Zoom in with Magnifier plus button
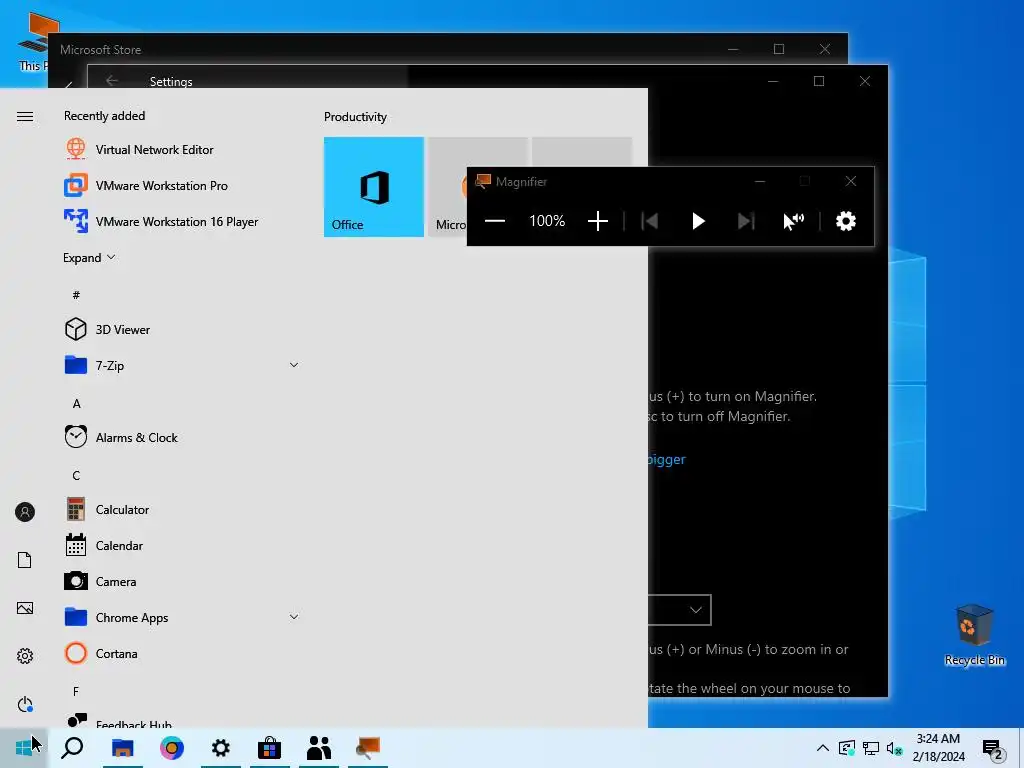This screenshot has height=768, width=1024. point(598,221)
